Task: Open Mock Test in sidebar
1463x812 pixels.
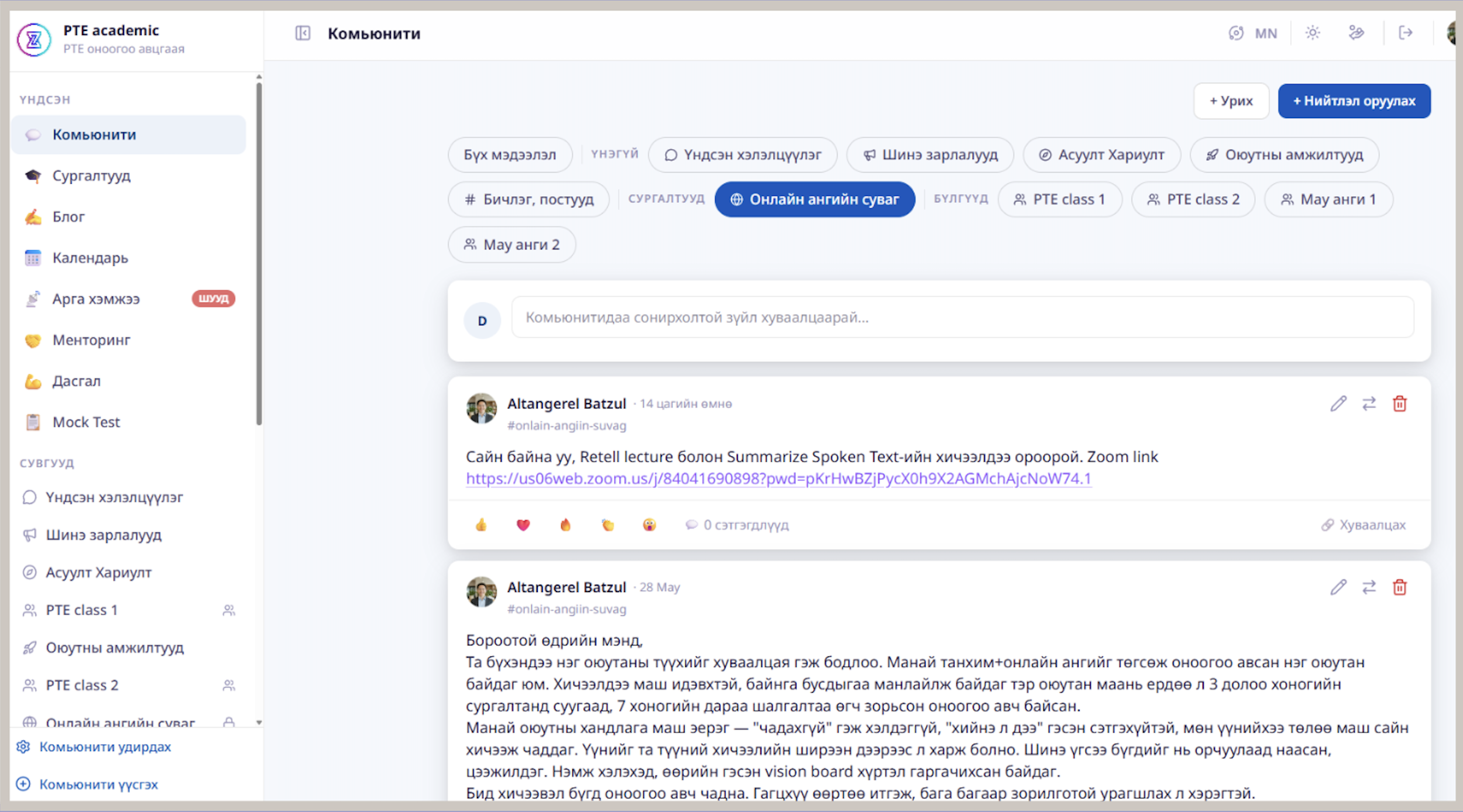Action: point(129,422)
